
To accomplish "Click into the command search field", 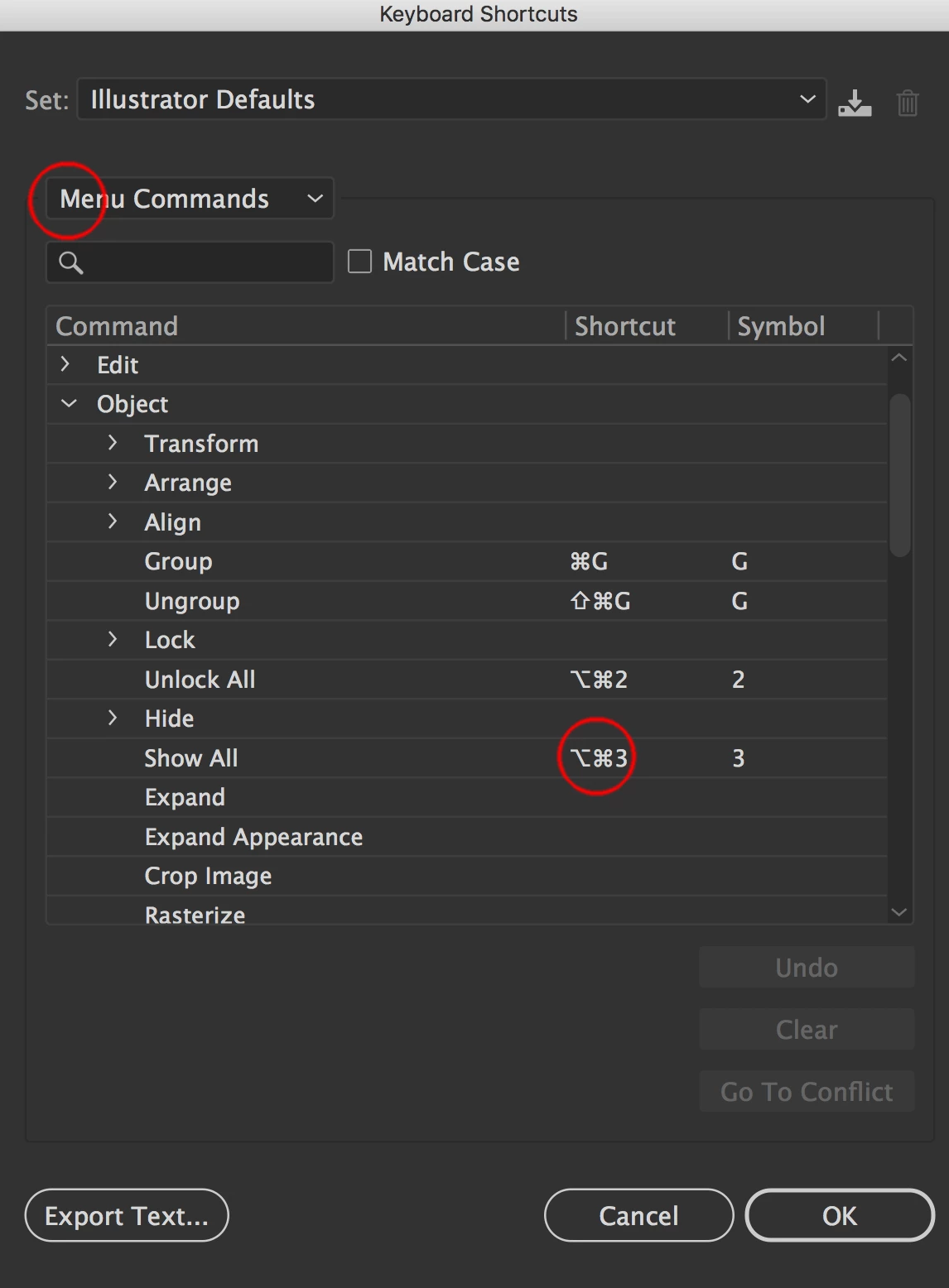I will pos(190,262).
